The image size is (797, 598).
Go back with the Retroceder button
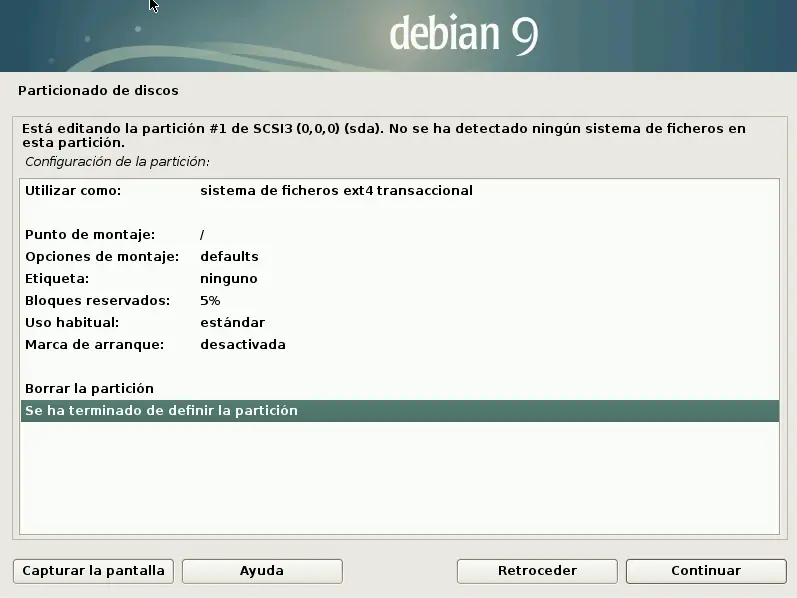(537, 571)
